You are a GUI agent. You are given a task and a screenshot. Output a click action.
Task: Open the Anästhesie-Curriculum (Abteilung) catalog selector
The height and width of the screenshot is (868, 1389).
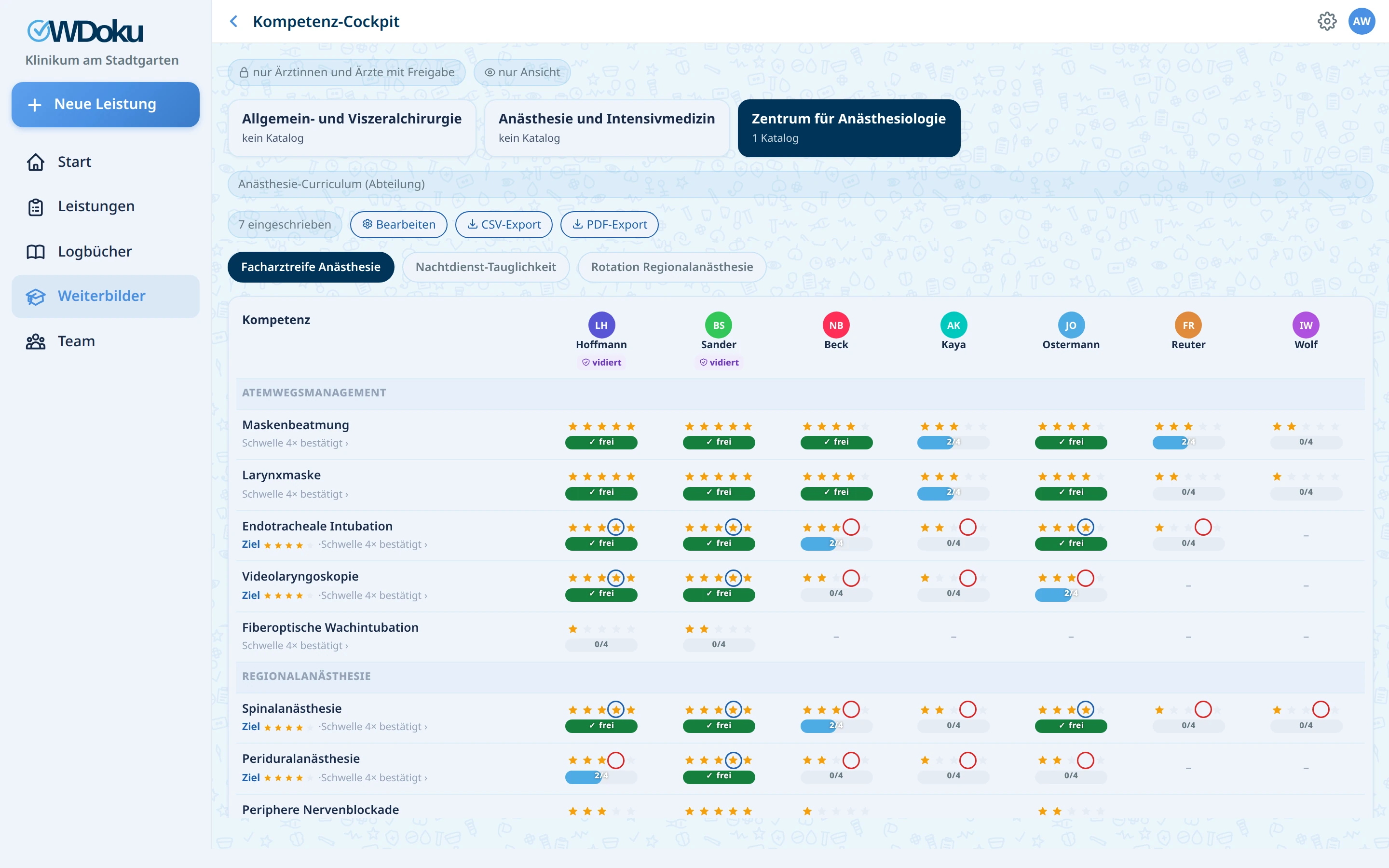click(x=800, y=184)
